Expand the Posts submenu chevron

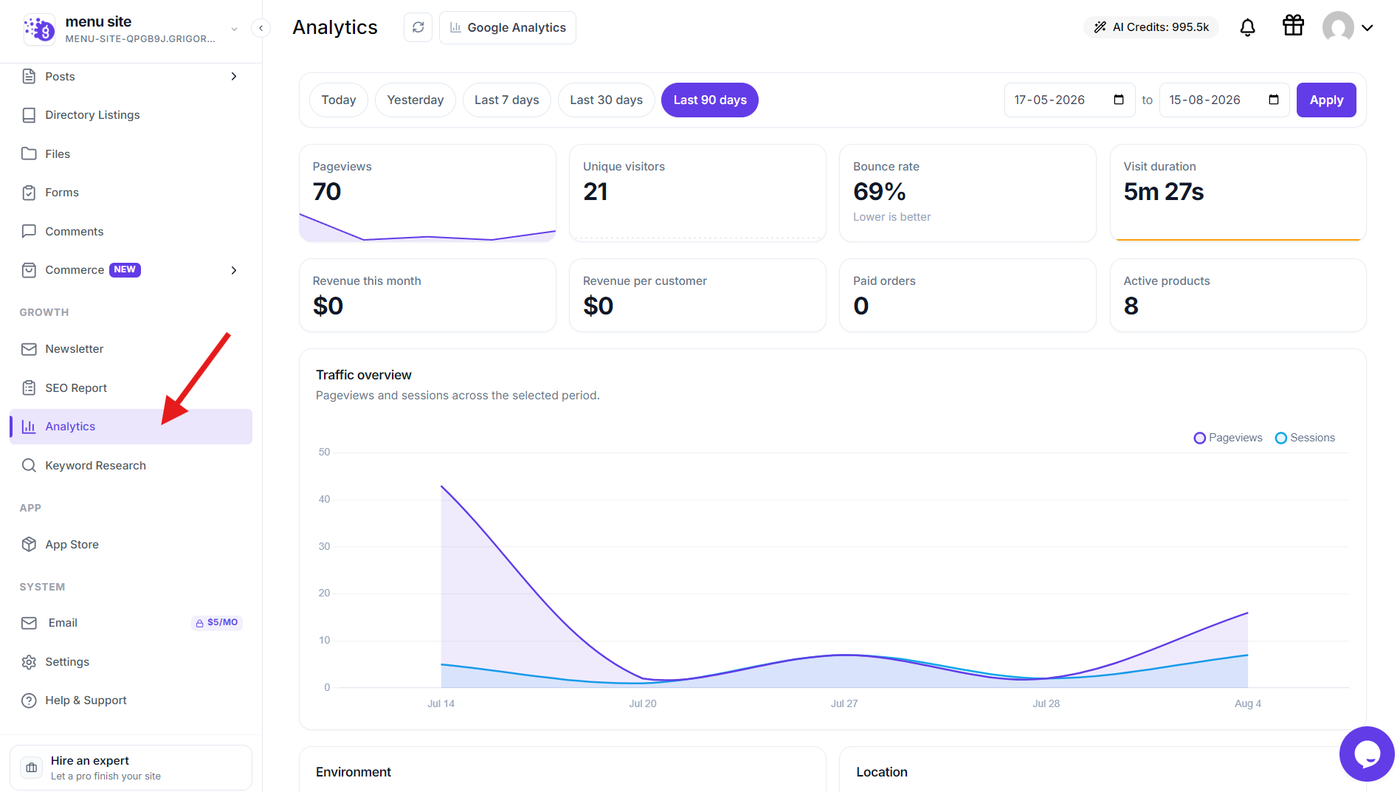click(234, 76)
